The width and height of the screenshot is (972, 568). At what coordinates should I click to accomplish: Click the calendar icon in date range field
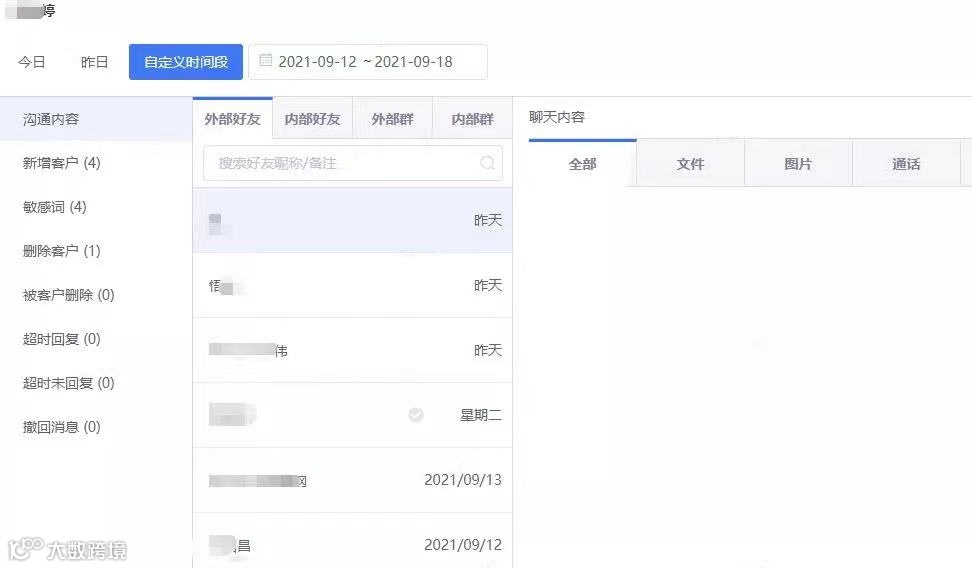pos(265,60)
